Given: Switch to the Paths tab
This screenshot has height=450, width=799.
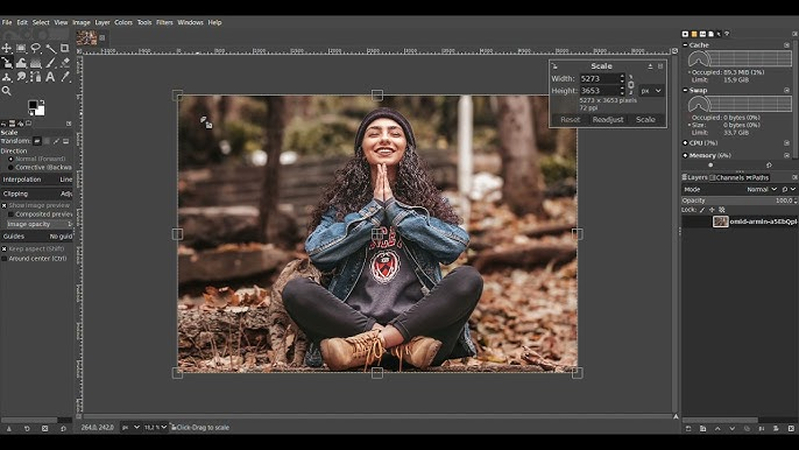Looking at the screenshot, I should point(757,177).
